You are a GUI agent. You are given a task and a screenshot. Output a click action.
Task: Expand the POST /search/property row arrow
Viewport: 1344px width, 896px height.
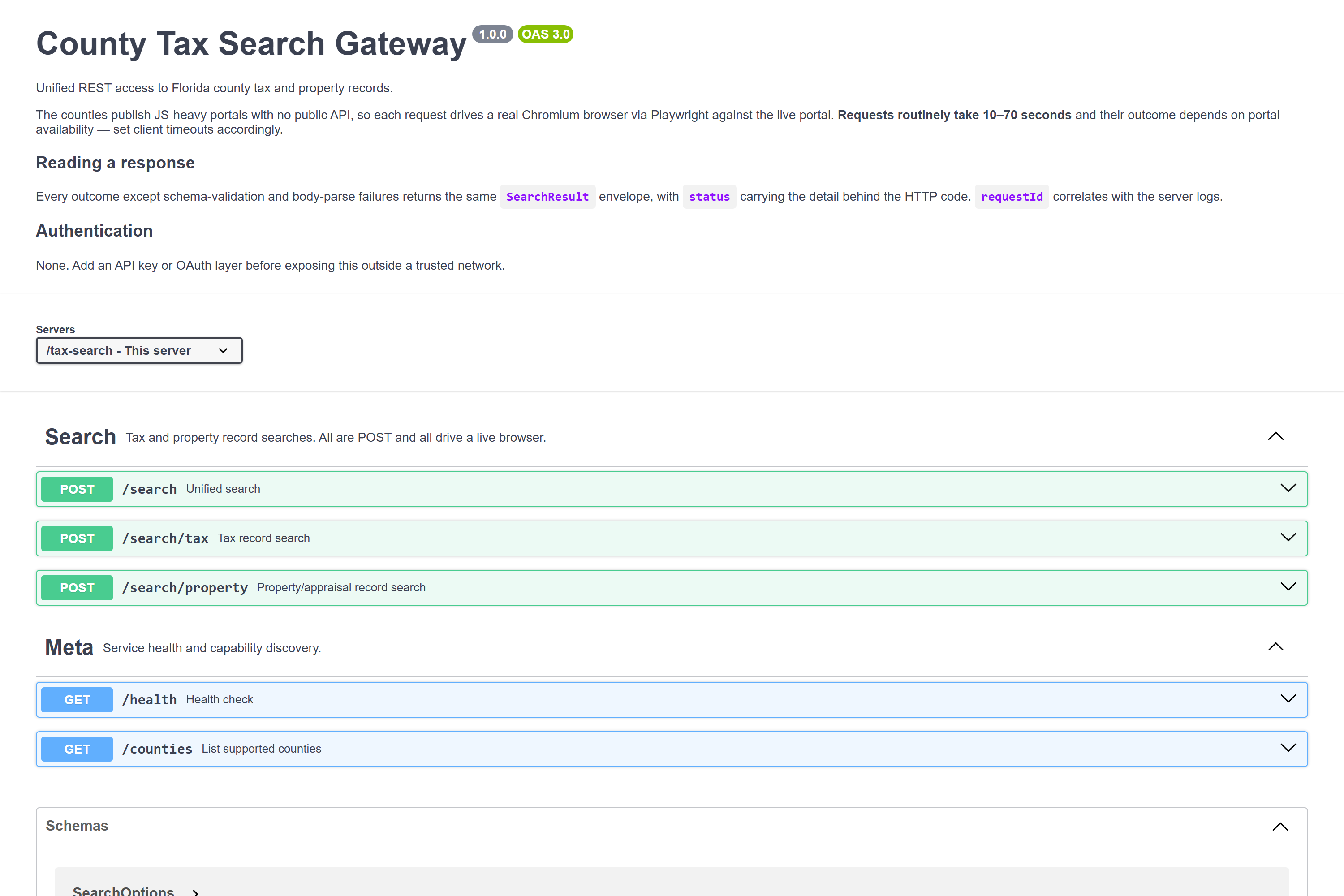[x=1288, y=586]
